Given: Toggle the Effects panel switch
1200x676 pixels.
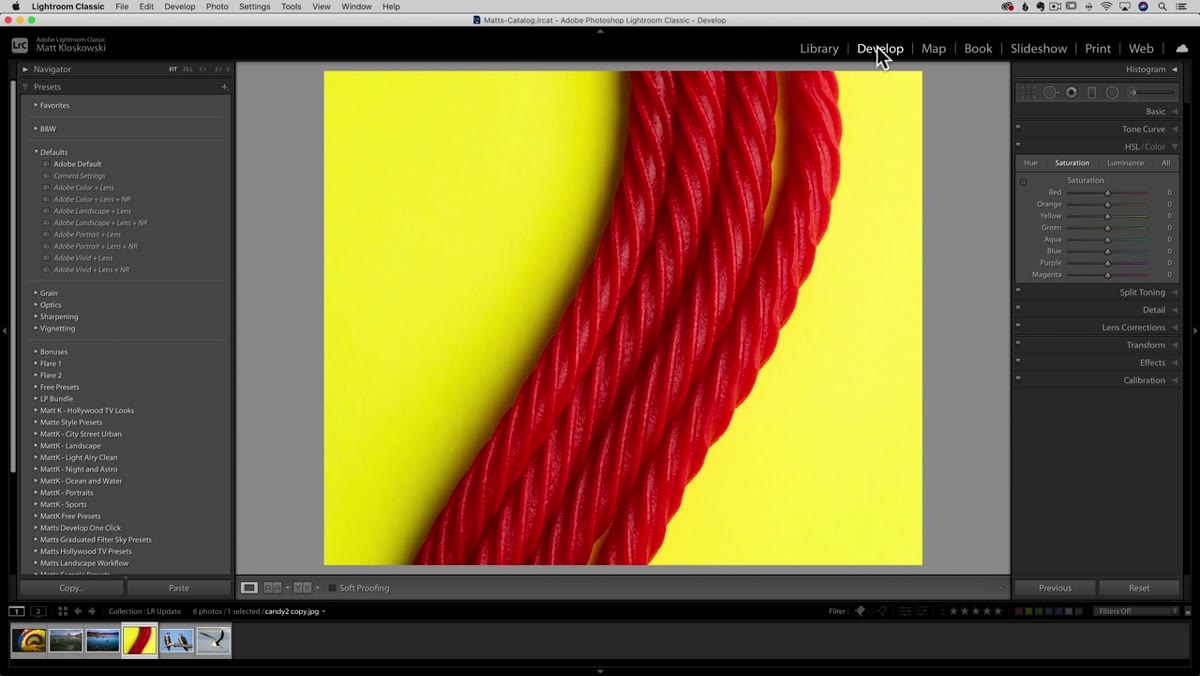Looking at the screenshot, I should pyautogui.click(x=1018, y=360).
